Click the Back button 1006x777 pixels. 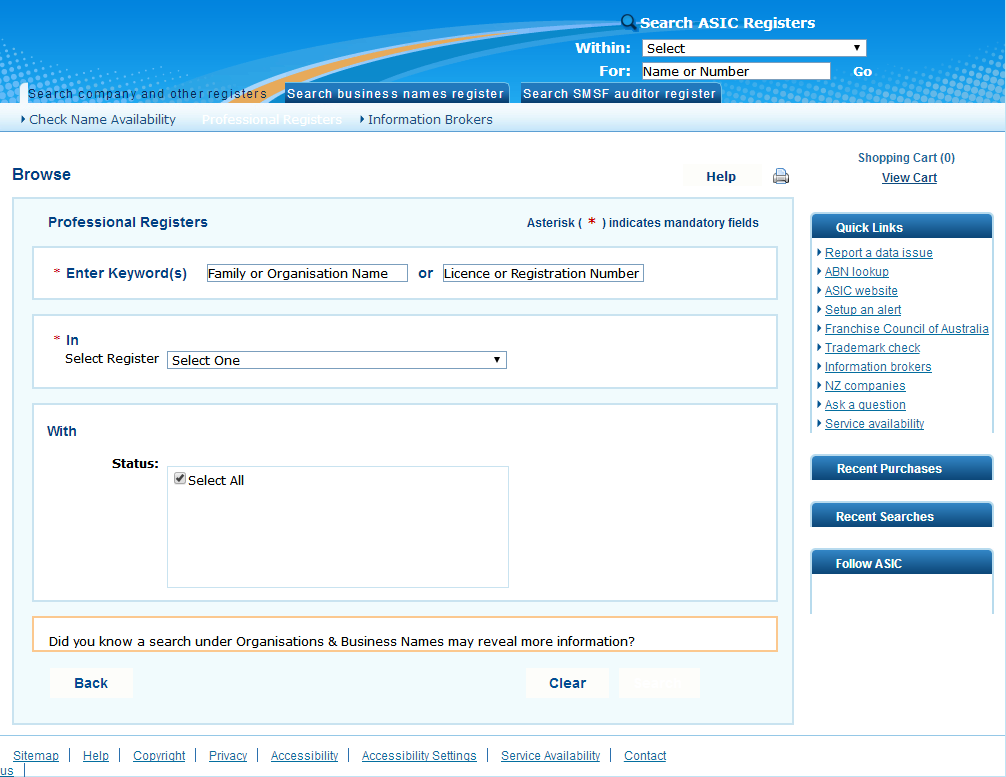point(91,683)
